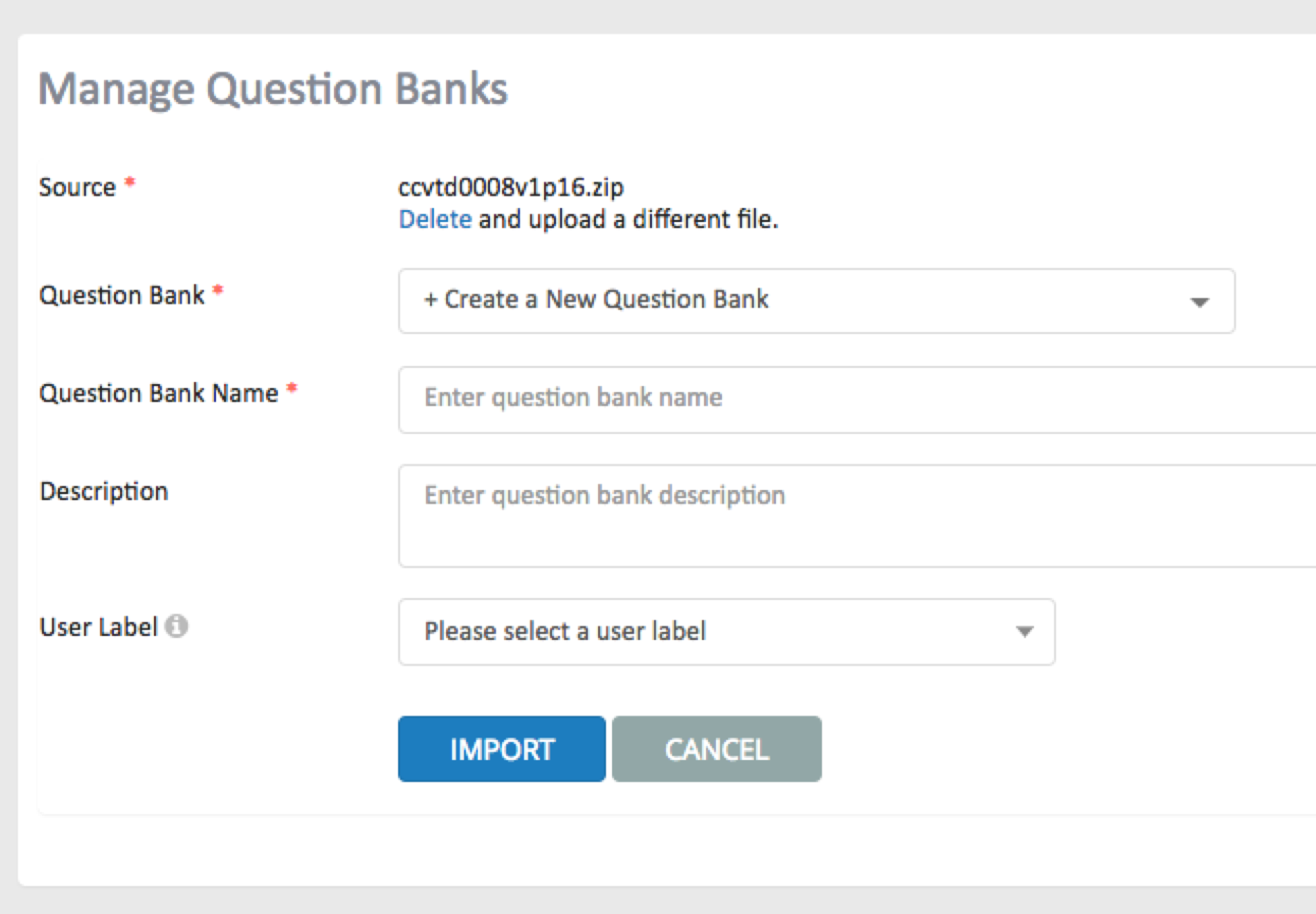Click the Manage Question Banks heading
The image size is (1316, 914).
click(x=273, y=90)
